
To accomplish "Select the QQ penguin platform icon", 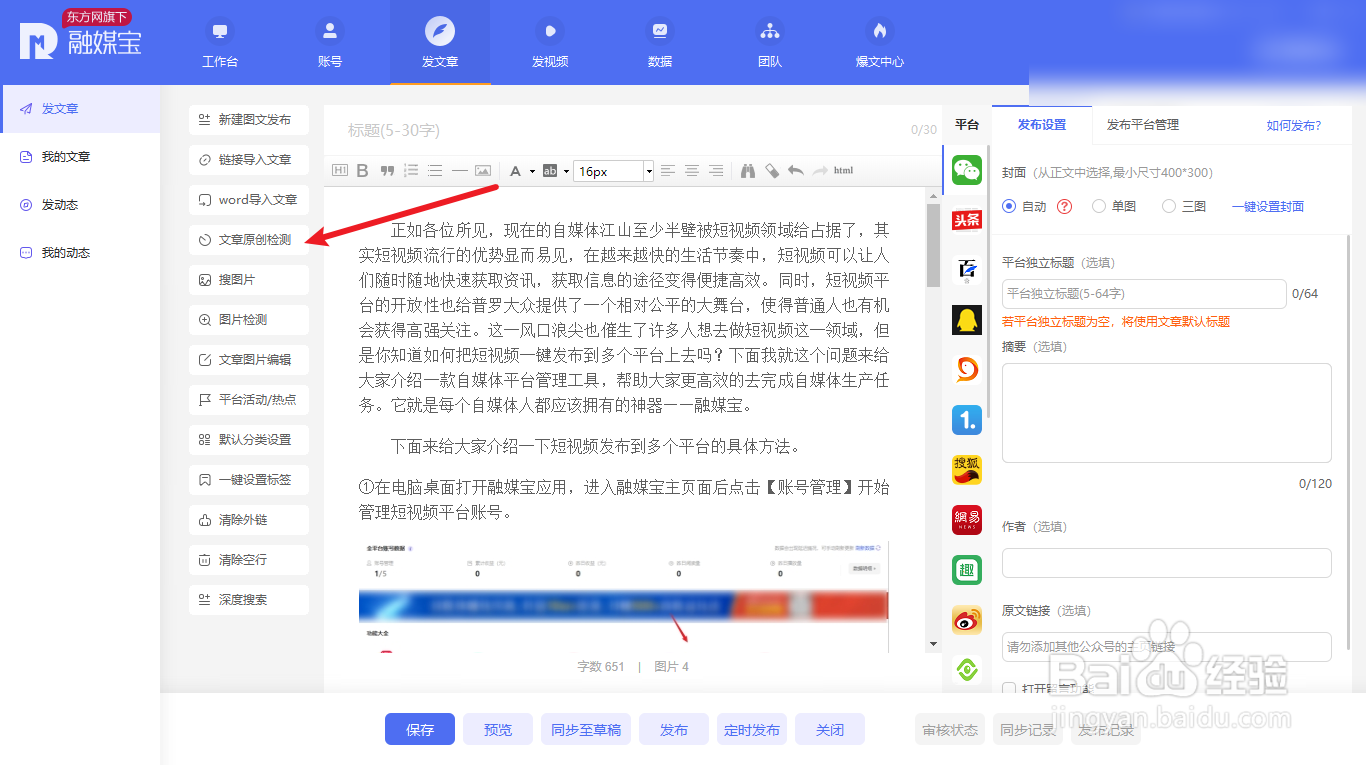I will click(967, 320).
